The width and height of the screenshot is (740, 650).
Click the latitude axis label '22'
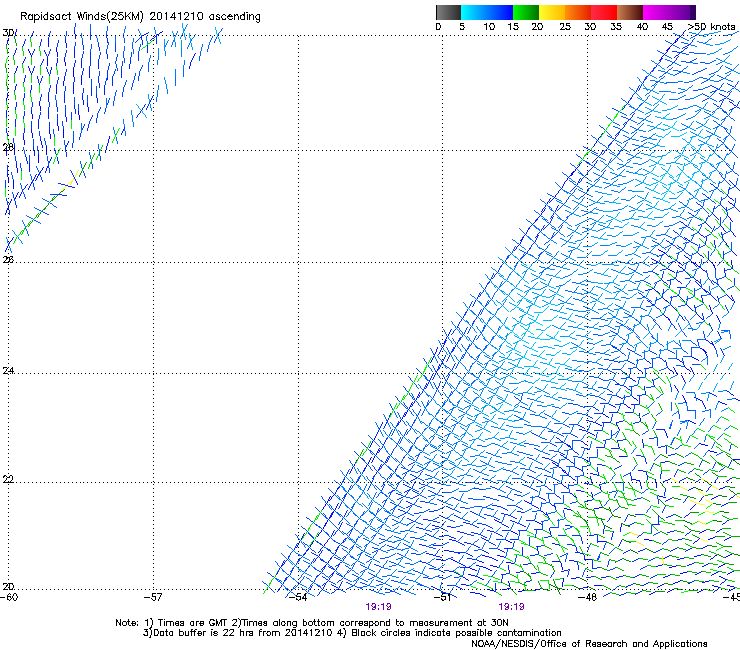click(8, 479)
